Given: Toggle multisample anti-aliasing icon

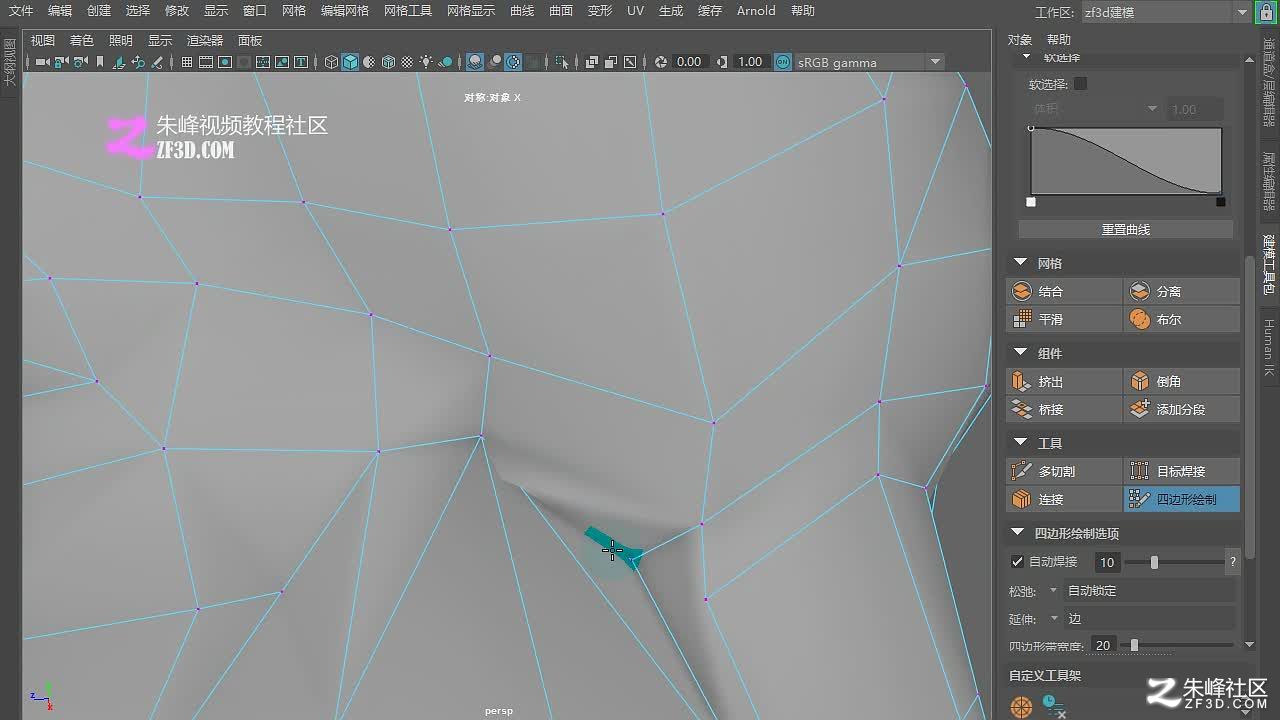Looking at the screenshot, I should coord(513,62).
